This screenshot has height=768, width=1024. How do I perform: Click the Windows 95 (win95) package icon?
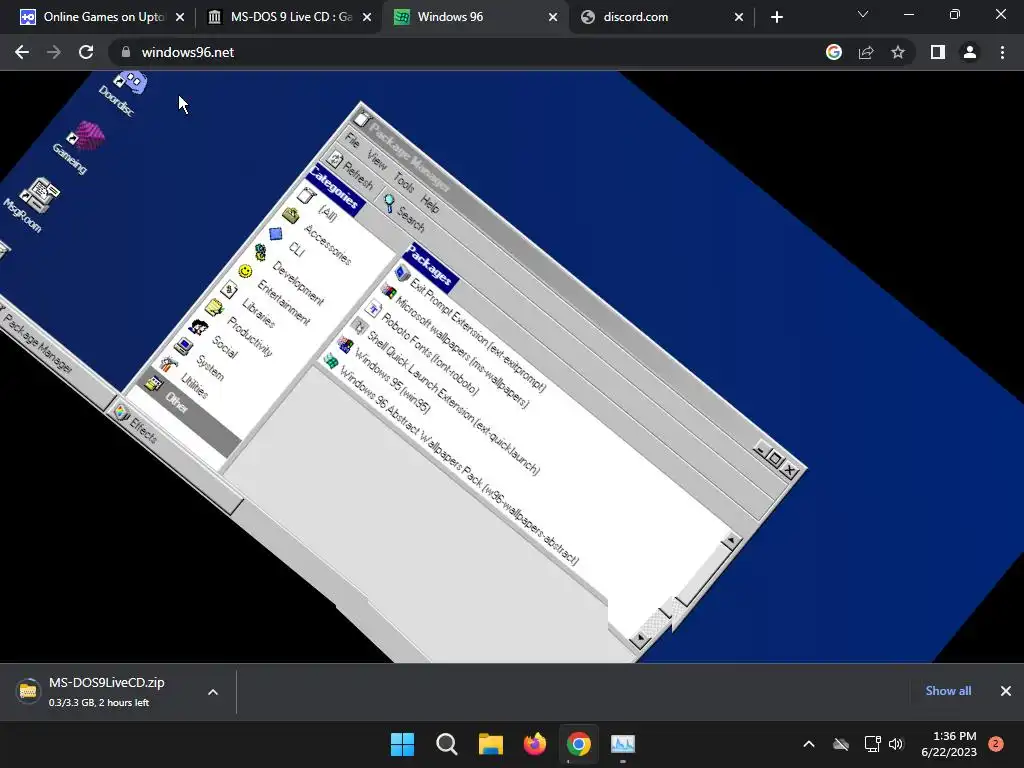[345, 344]
